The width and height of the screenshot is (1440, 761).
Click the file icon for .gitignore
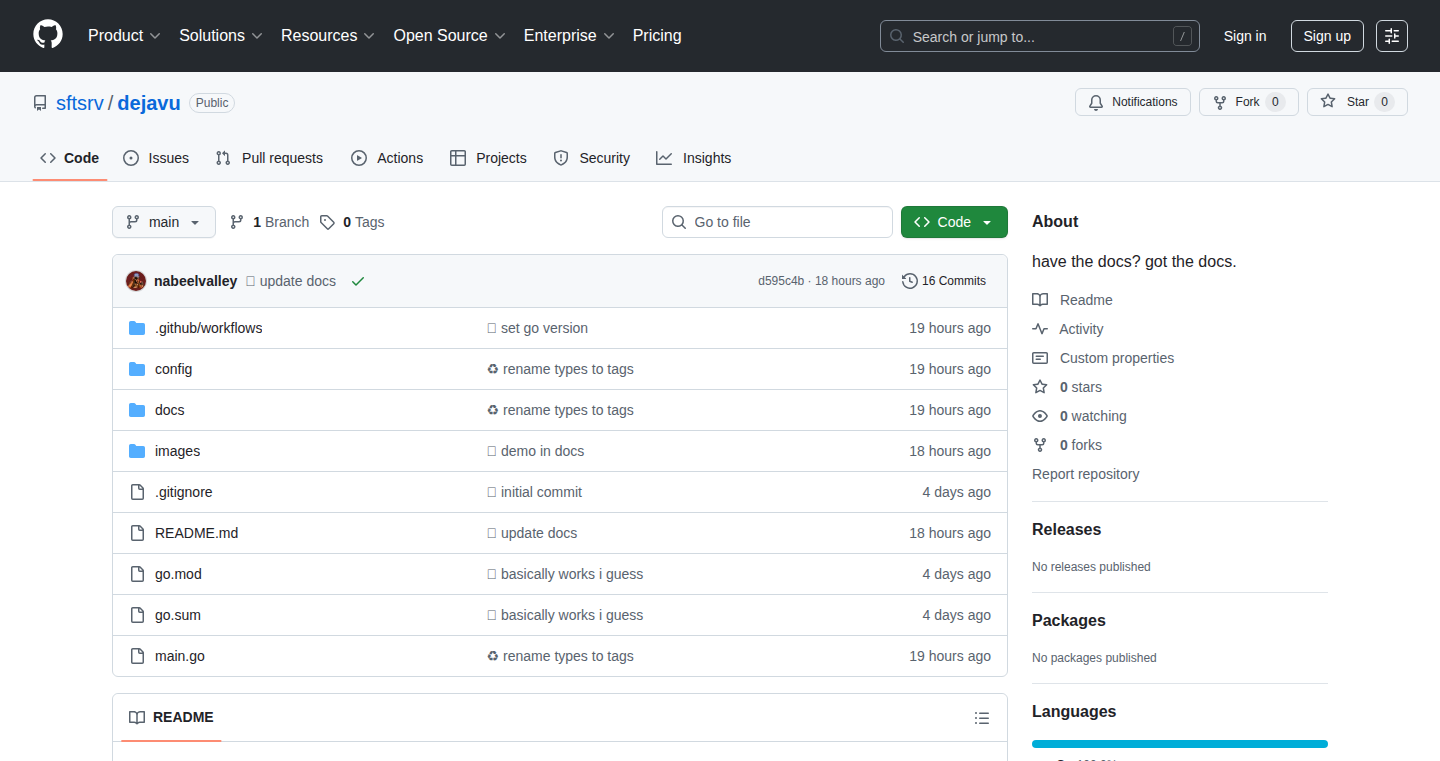pyautogui.click(x=137, y=492)
